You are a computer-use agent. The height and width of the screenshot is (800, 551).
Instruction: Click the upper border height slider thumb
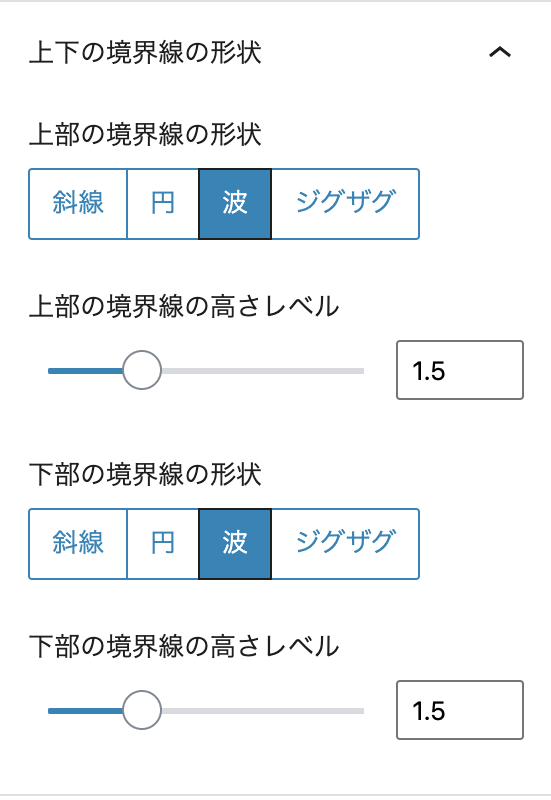point(142,370)
